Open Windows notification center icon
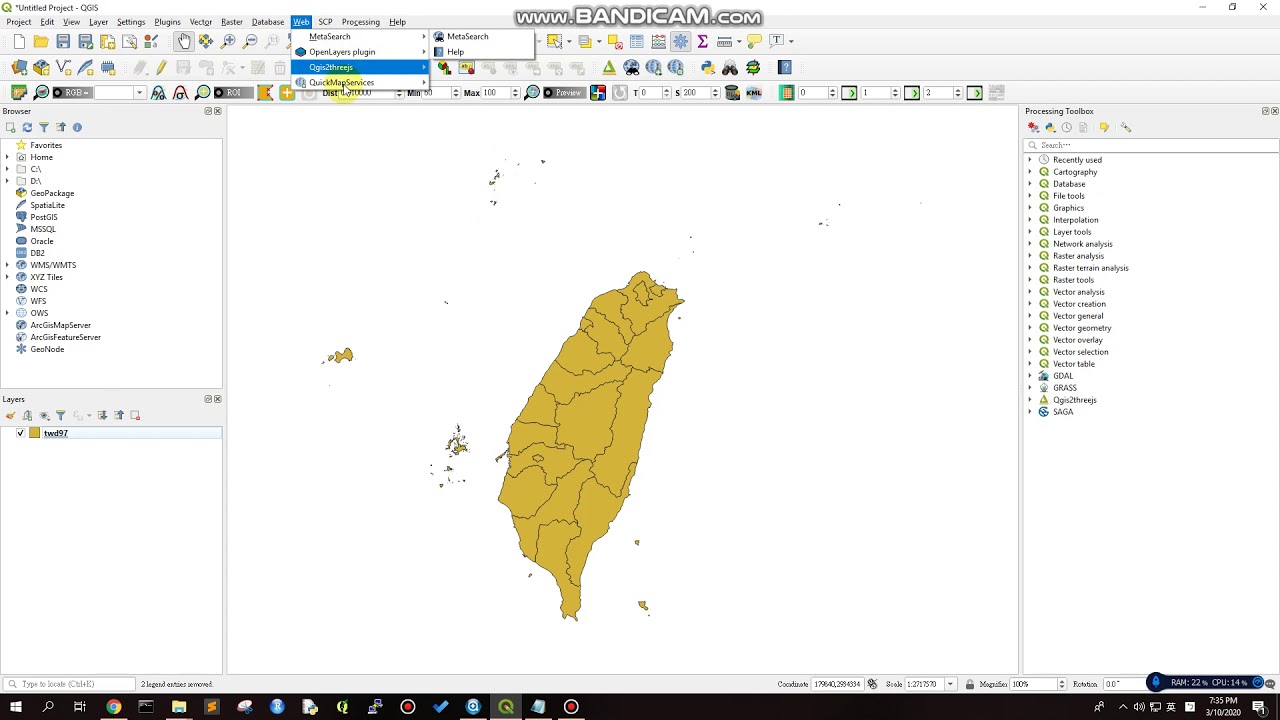This screenshot has height=720, width=1280. 1259,707
